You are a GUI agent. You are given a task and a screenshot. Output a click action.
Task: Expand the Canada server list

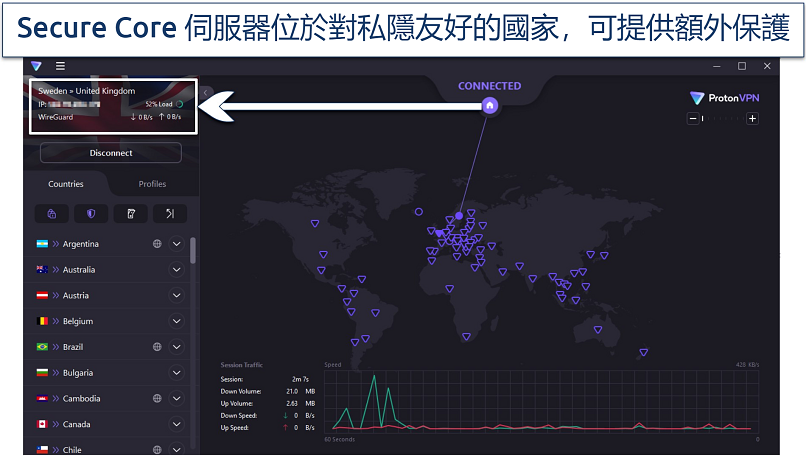click(x=177, y=424)
